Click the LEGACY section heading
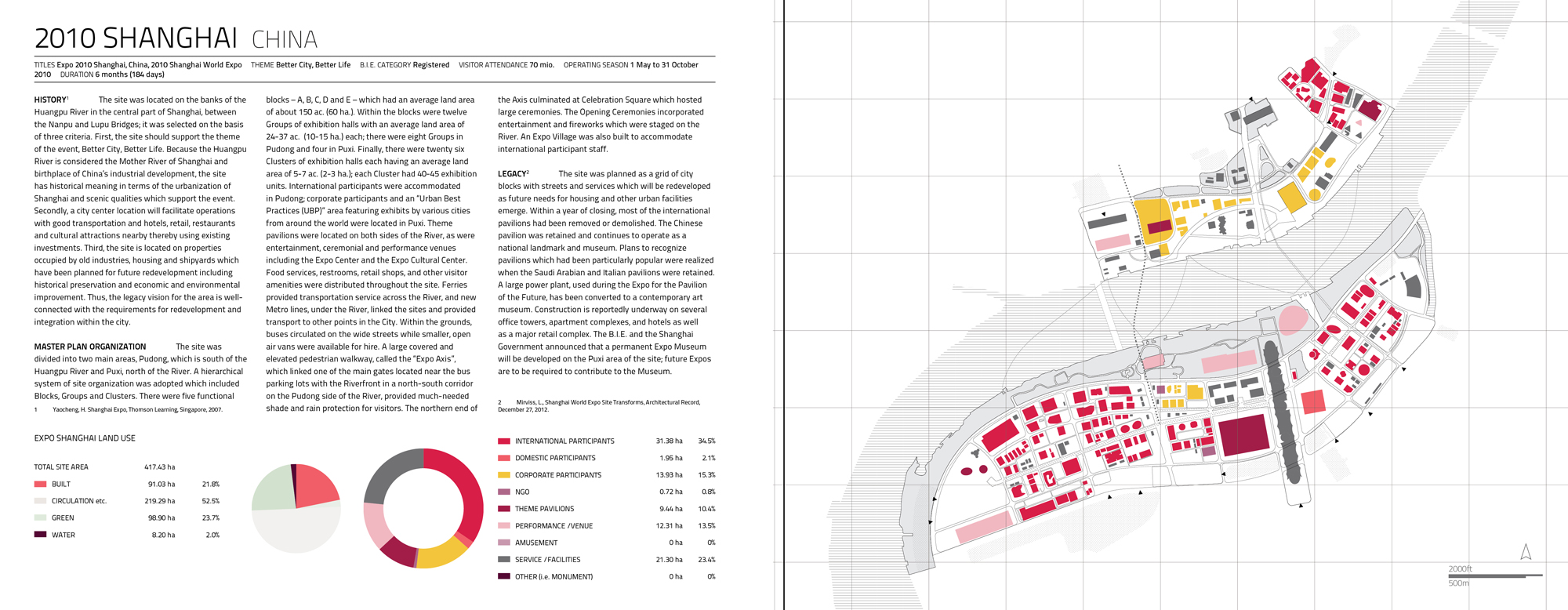Viewport: 1568px width, 610px height. coord(512,174)
